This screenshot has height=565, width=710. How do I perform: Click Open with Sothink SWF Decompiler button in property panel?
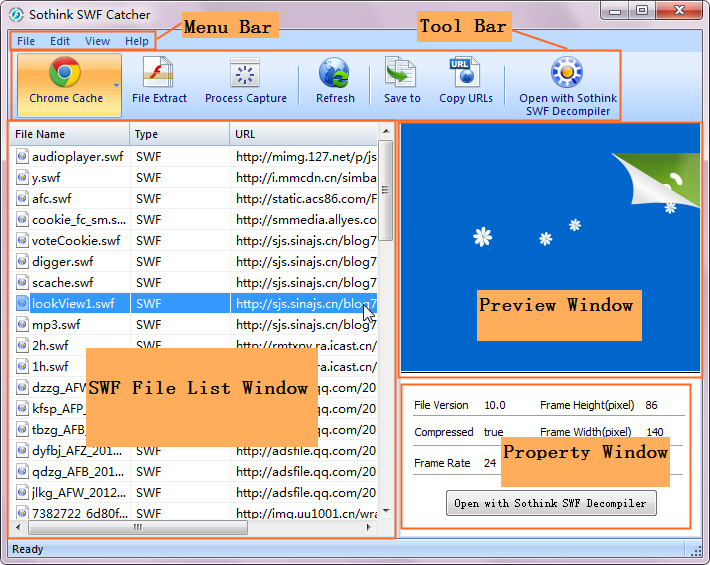click(551, 503)
